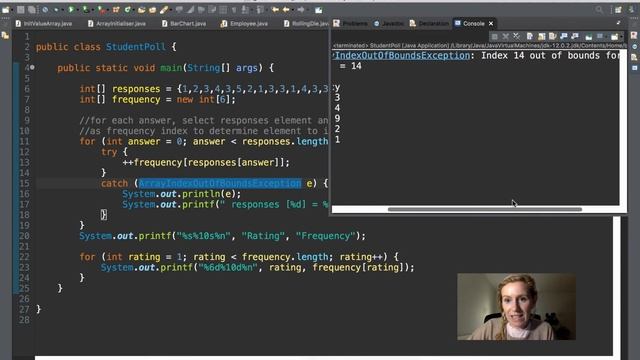Toggle Scroll Lock in the Console toolbar
Viewport: 640px width, 360px height.
tap(542, 37)
